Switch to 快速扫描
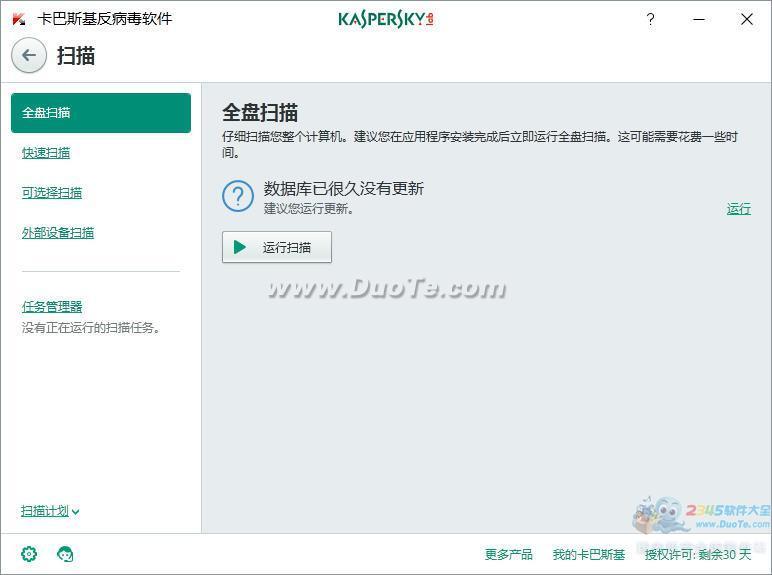 46,153
